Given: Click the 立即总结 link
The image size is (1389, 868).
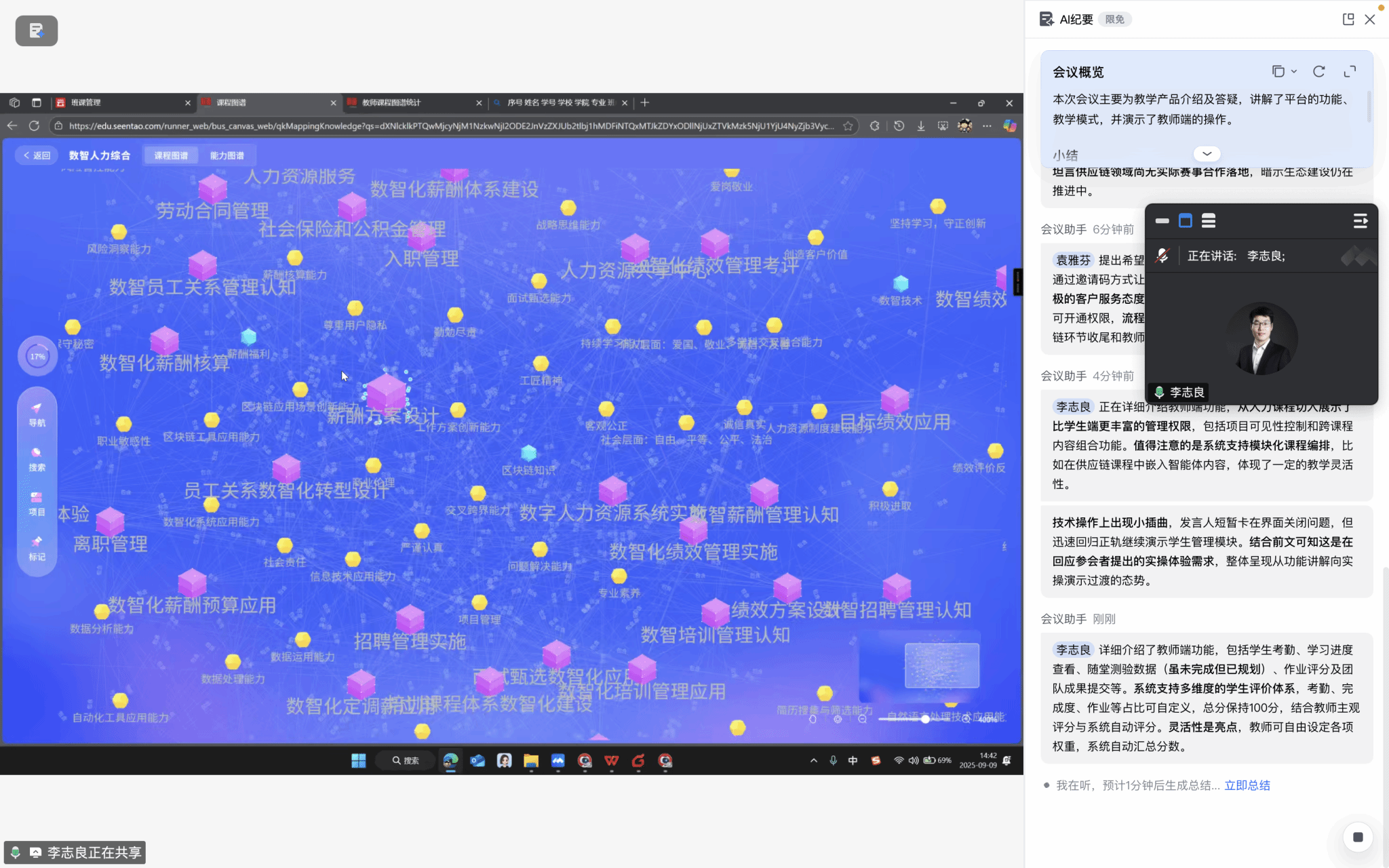Looking at the screenshot, I should point(1247,785).
